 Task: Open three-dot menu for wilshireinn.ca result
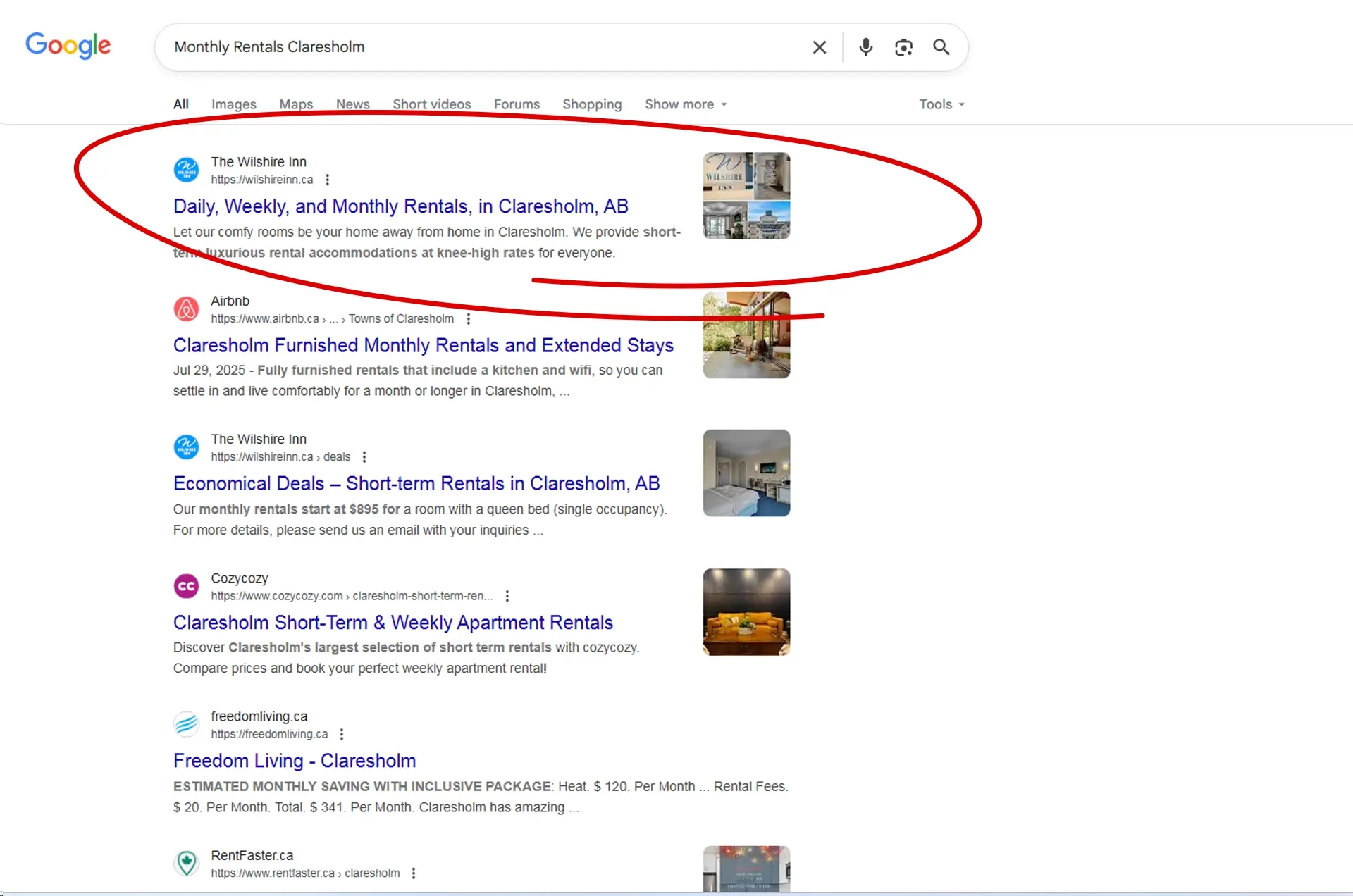tap(327, 180)
